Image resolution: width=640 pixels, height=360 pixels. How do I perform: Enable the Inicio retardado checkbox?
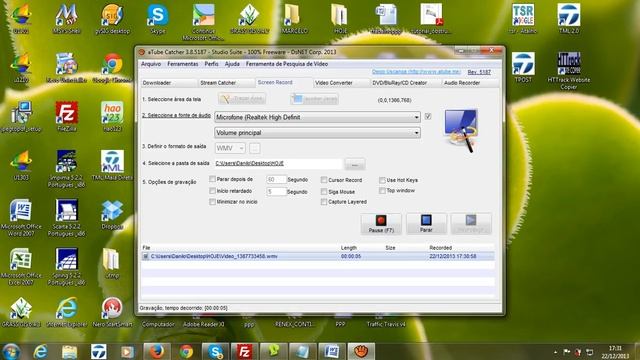tap(212, 191)
